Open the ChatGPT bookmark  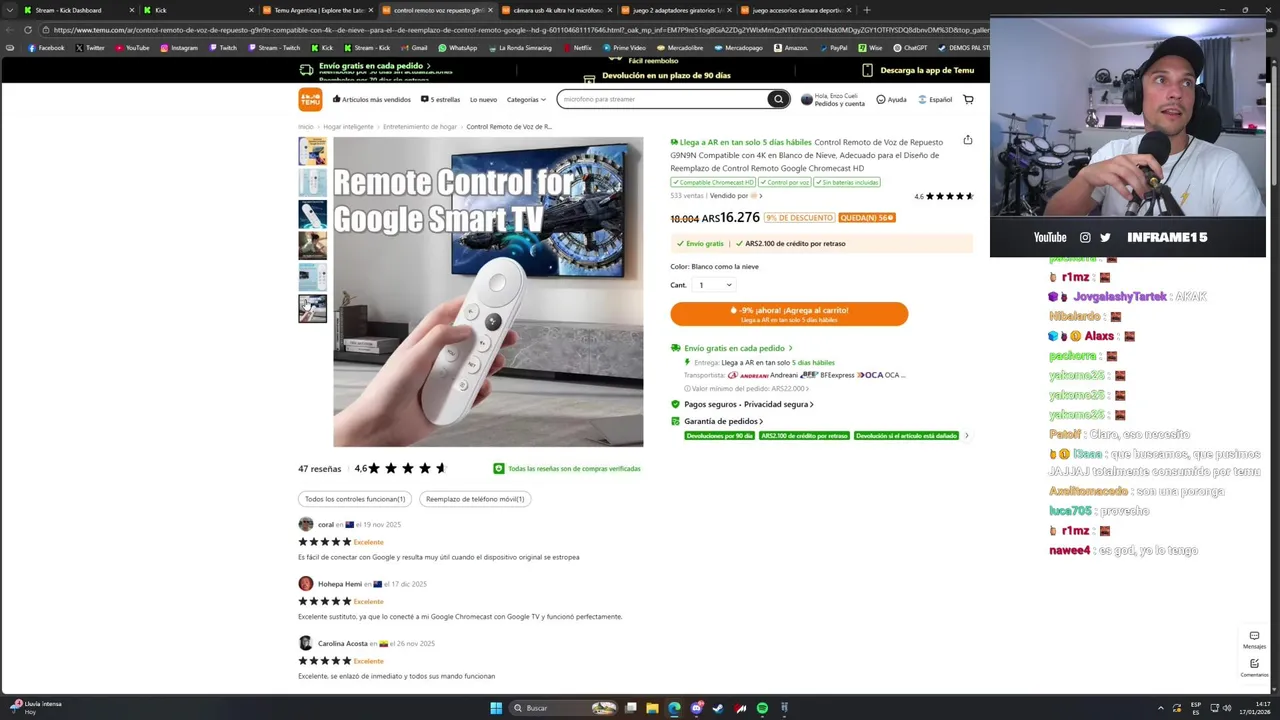click(910, 47)
